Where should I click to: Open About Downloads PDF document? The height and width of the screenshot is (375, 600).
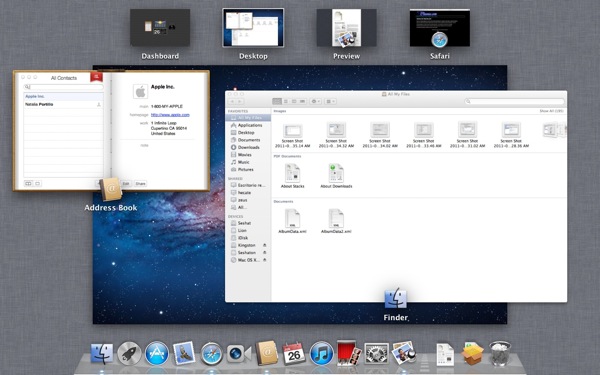point(336,176)
